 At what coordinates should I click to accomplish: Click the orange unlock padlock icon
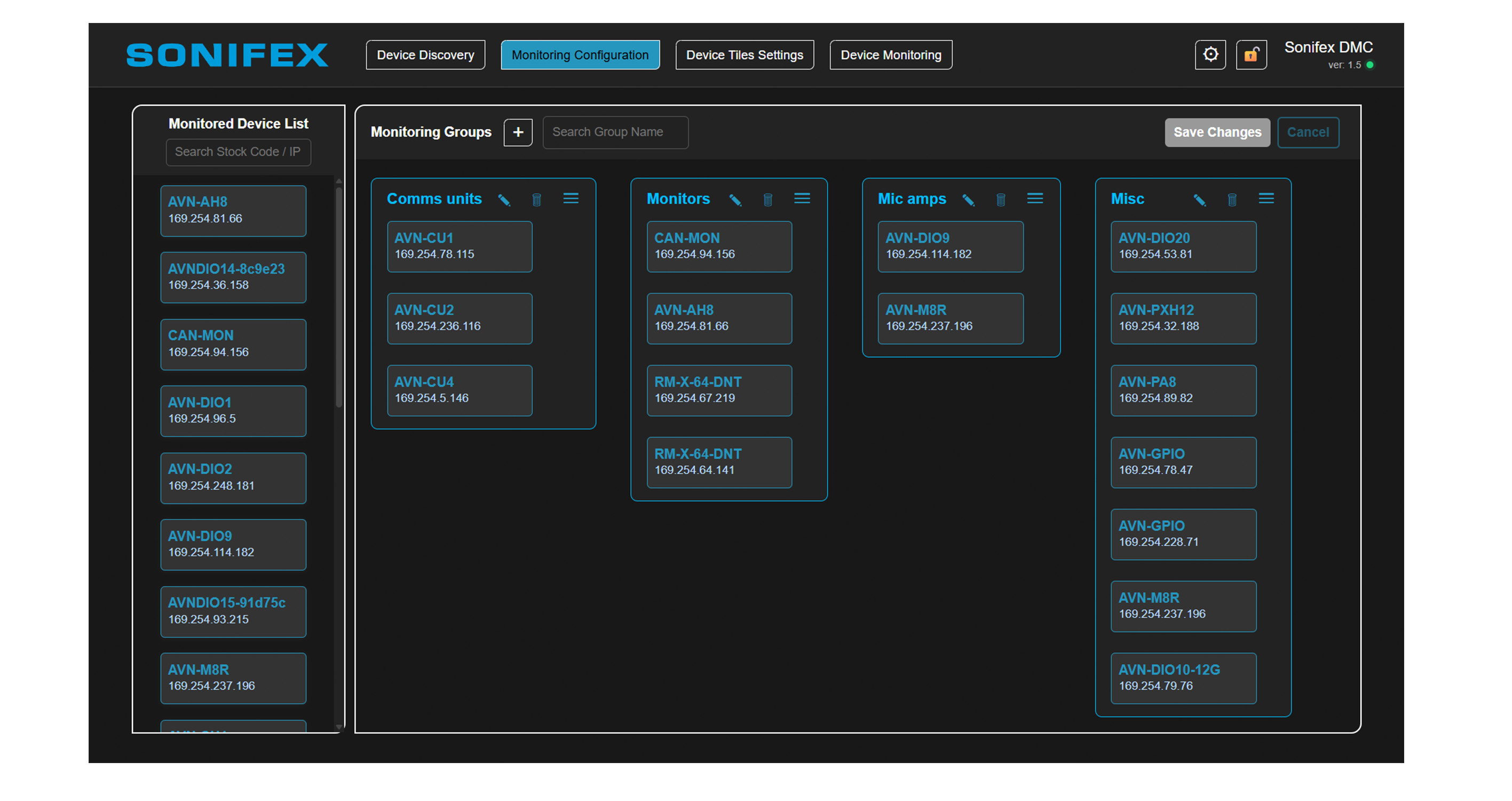(x=1251, y=54)
